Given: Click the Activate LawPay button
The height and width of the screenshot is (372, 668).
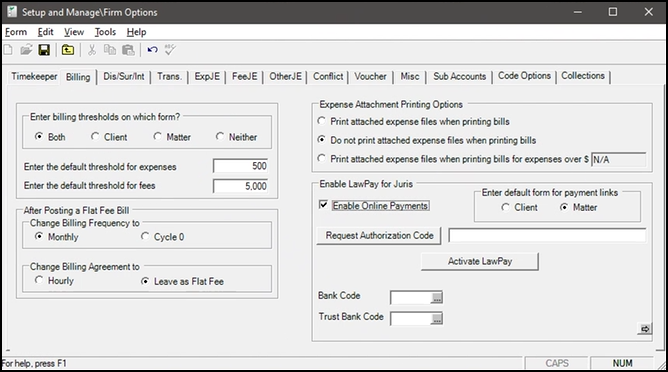Looking at the screenshot, I should pos(480,261).
